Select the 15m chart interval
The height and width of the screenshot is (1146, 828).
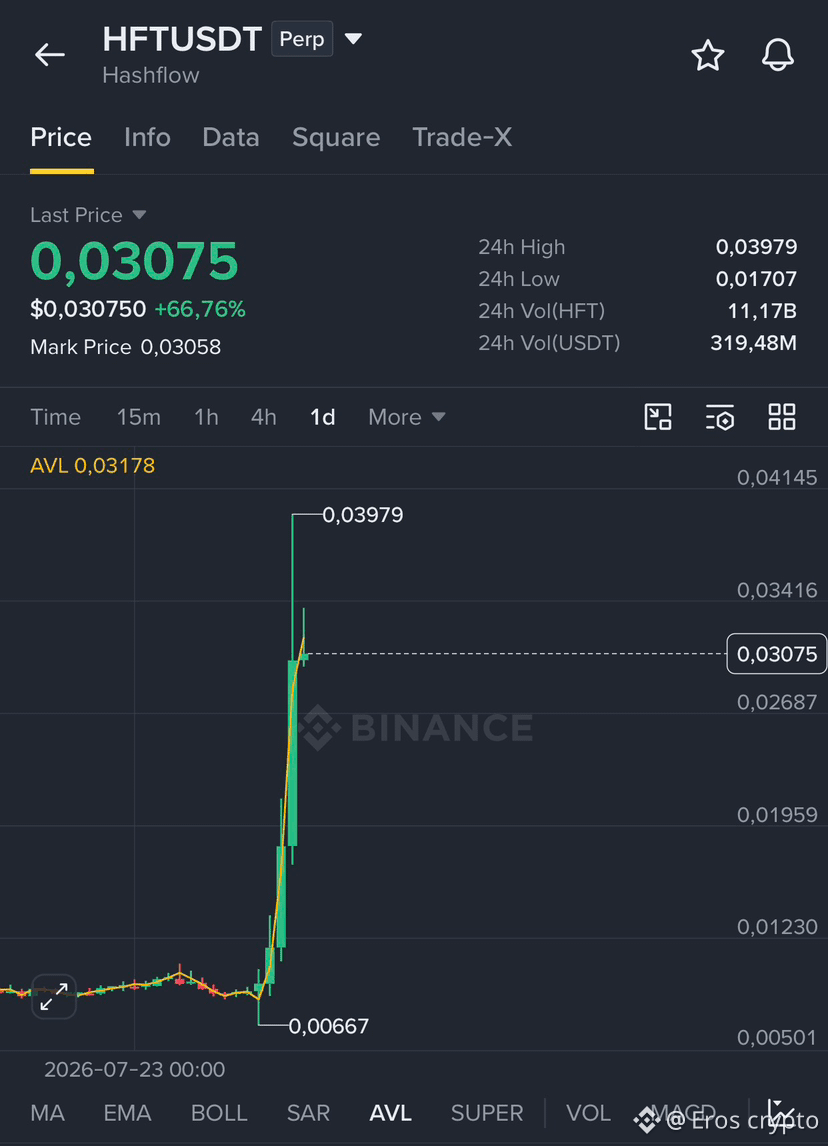coord(139,417)
